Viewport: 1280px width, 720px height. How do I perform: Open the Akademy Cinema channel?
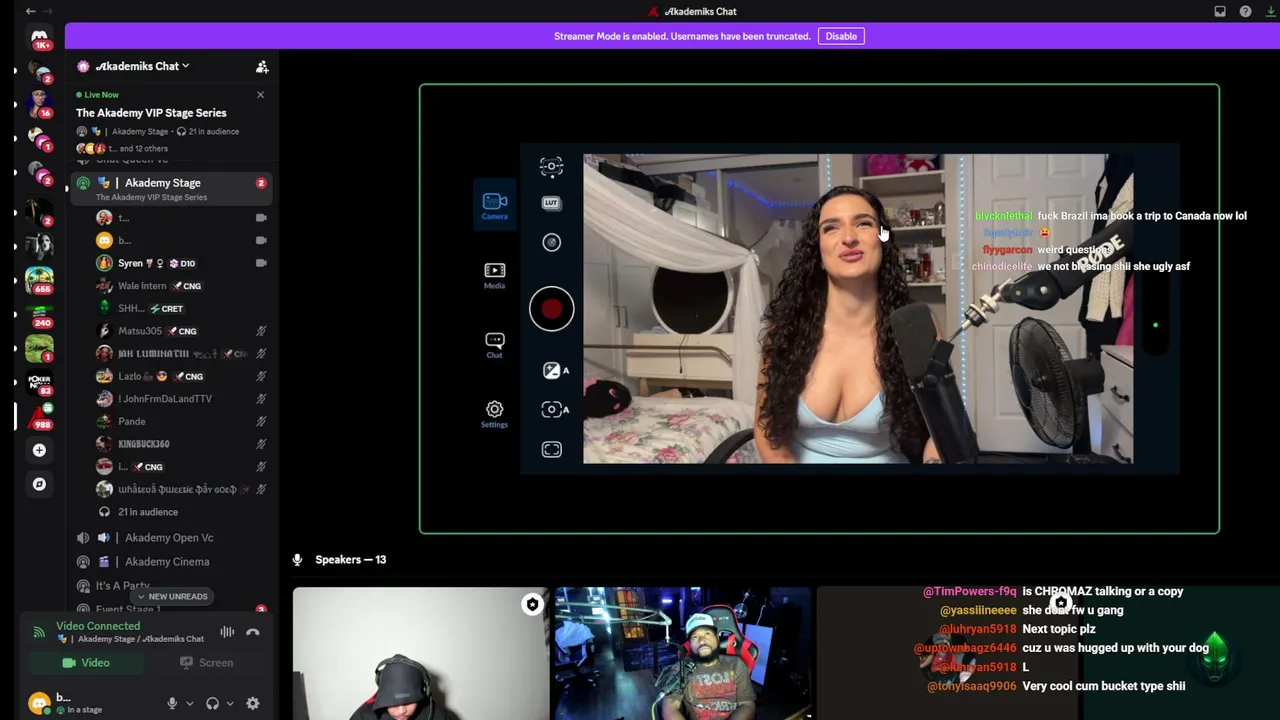coord(172,562)
